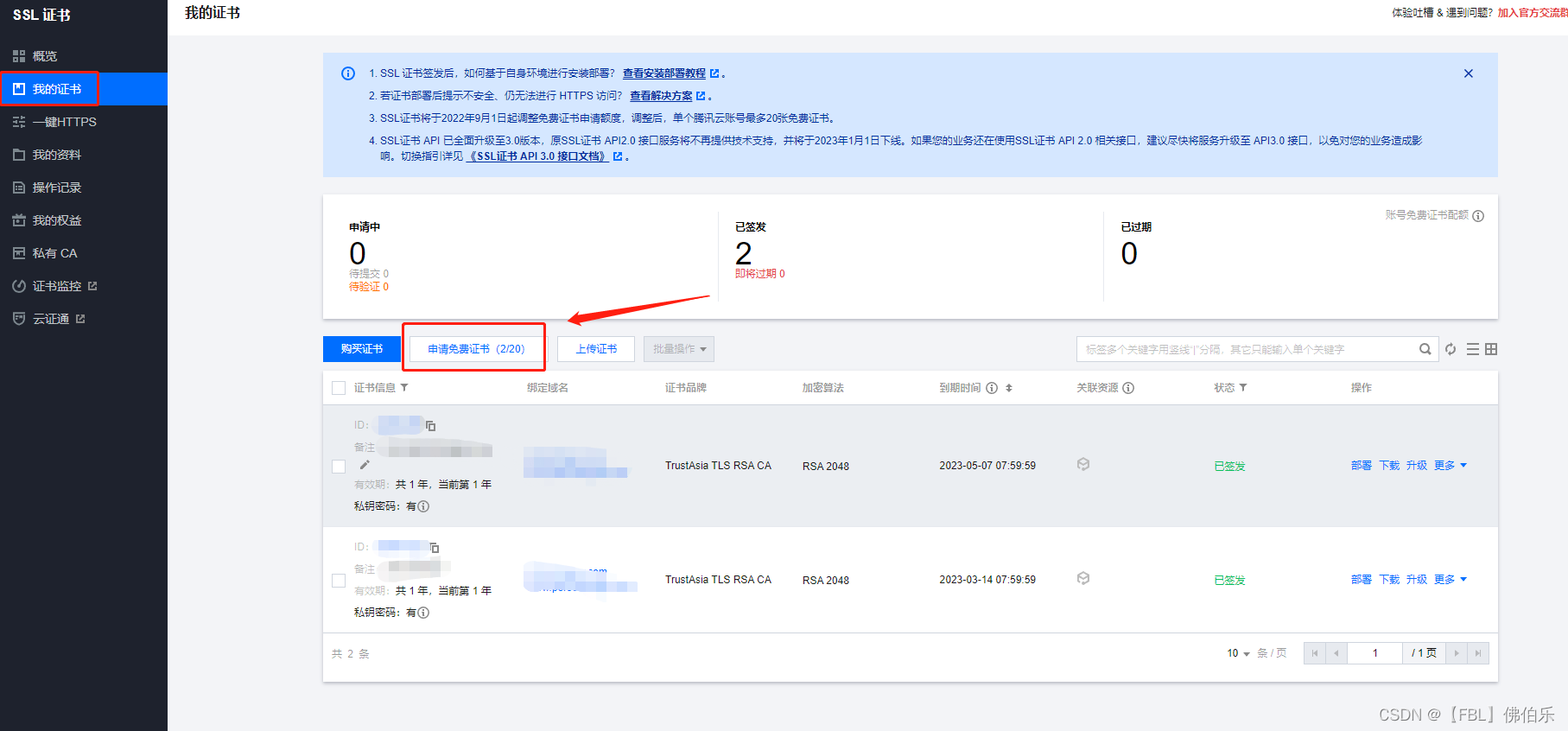Toggle the select-all header checkbox
Screen dimensions: 1568x731
339,388
